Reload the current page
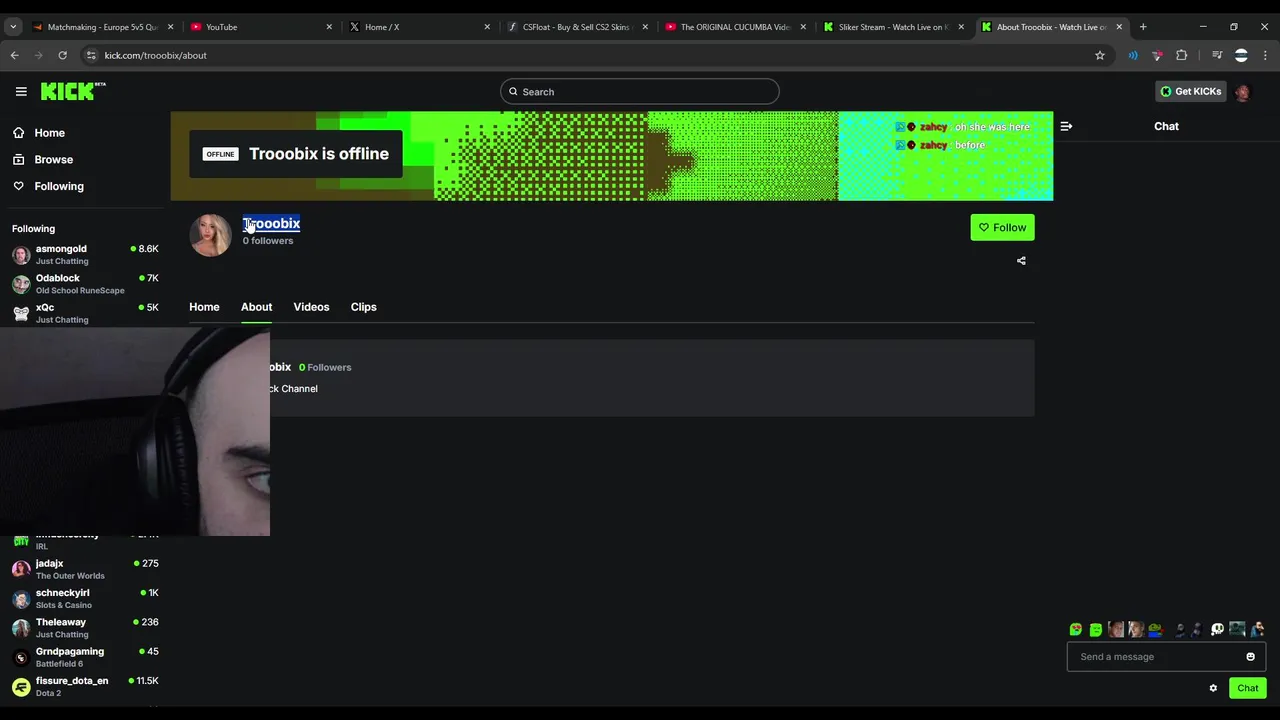The image size is (1280, 720). pos(62,55)
